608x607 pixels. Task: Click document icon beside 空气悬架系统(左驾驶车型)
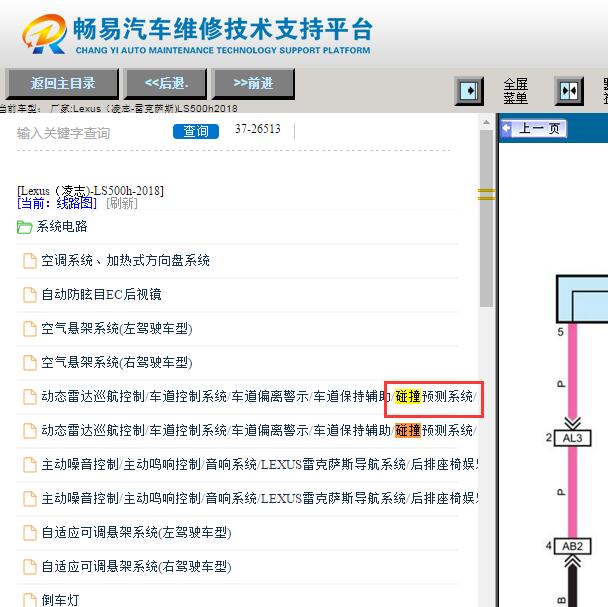tap(30, 329)
